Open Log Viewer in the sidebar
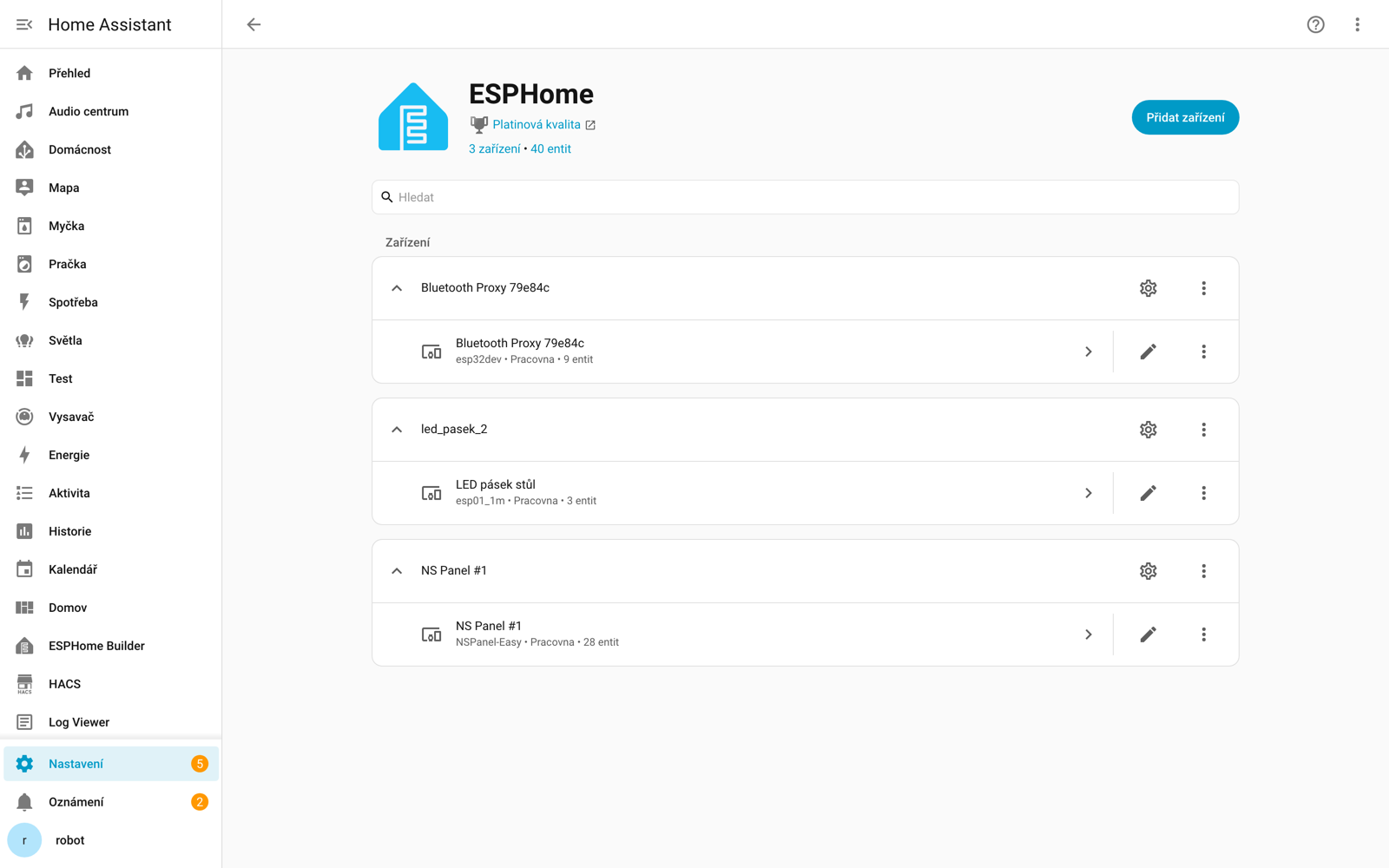Screen dimensions: 1389x868 click(111, 722)
